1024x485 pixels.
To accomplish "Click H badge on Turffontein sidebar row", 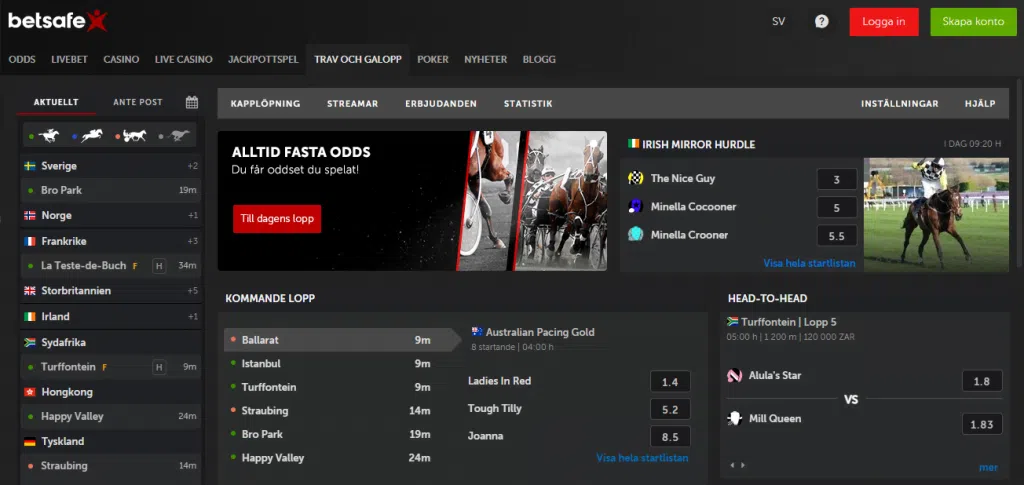I will (x=158, y=367).
